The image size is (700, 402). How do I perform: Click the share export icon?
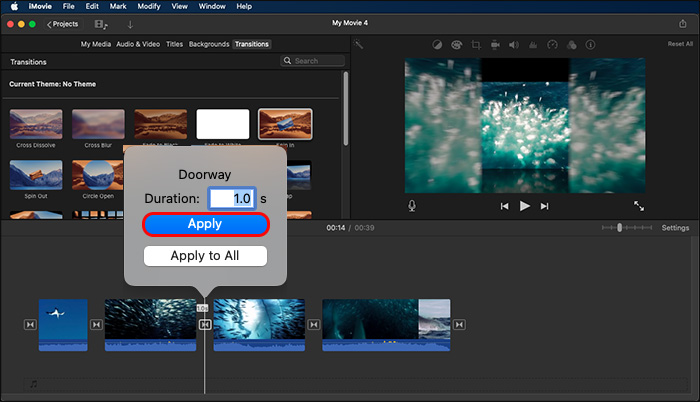(x=682, y=23)
